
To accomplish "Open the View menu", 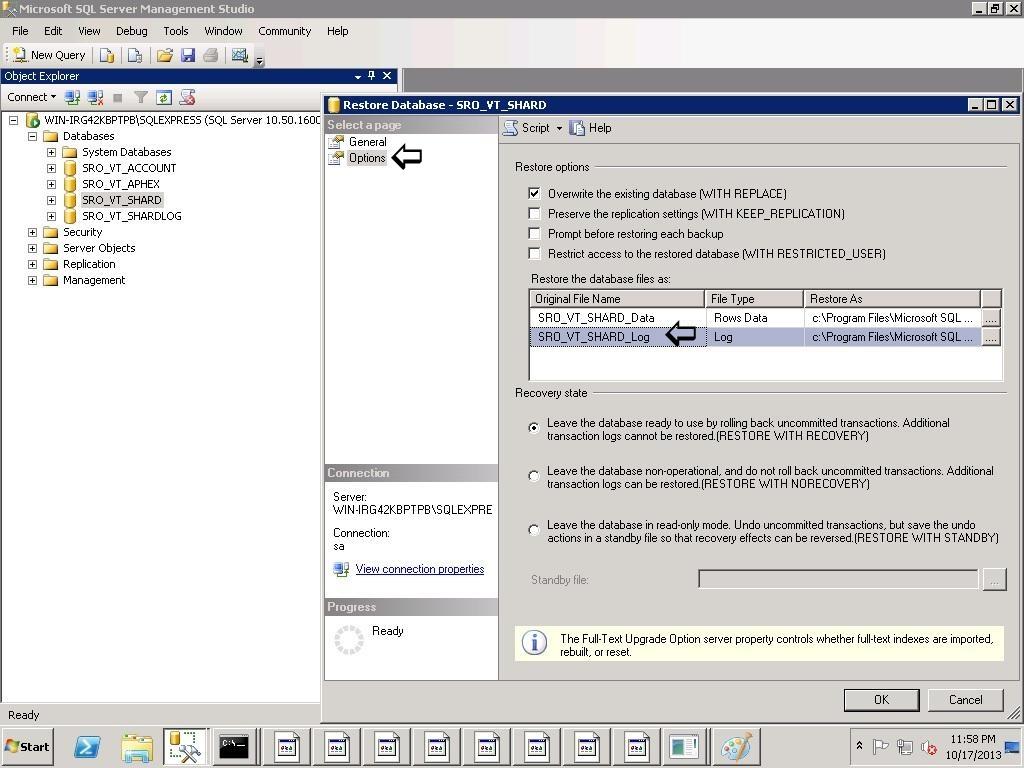I will click(89, 31).
